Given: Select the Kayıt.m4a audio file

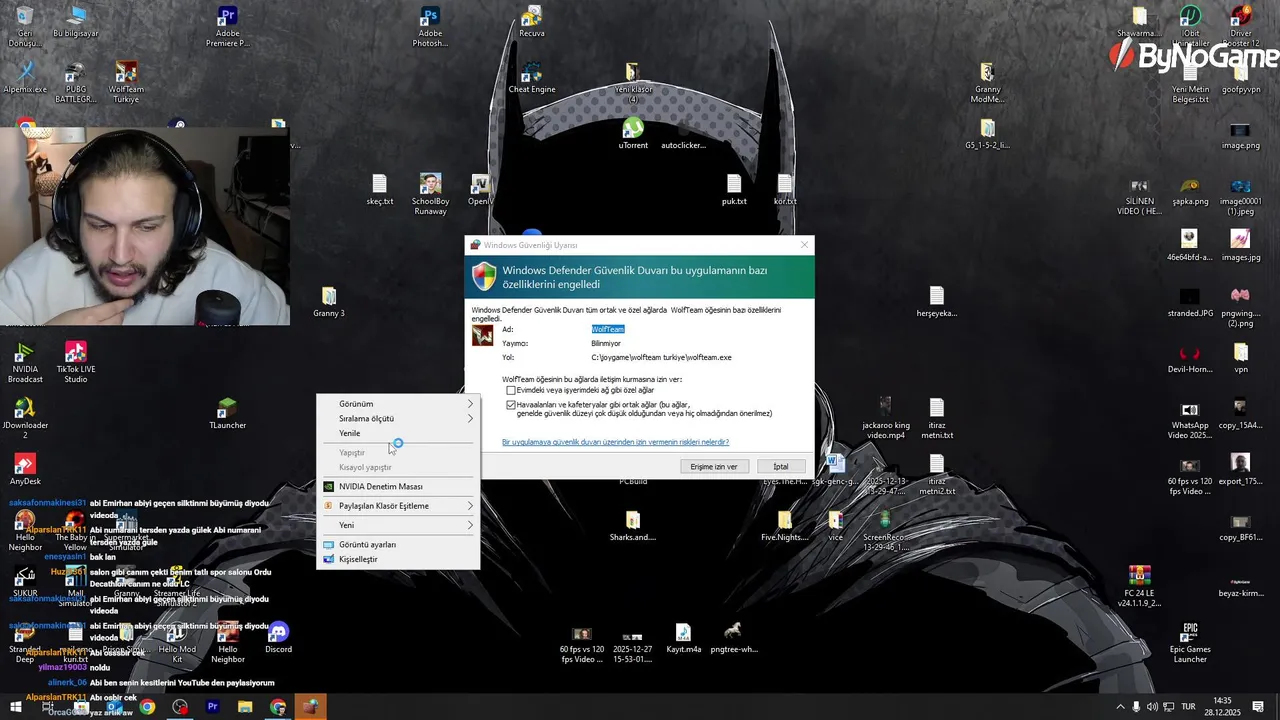Looking at the screenshot, I should [x=683, y=638].
